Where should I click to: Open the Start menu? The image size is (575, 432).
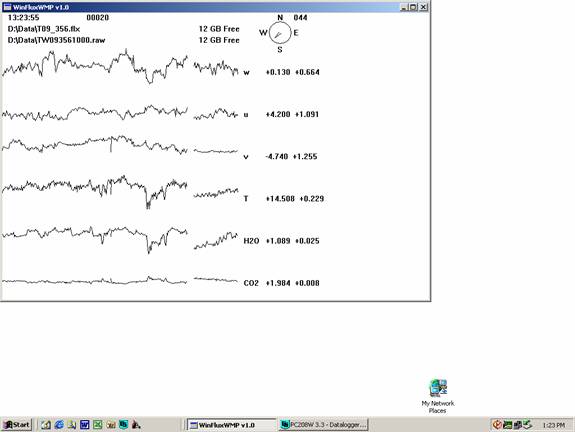(x=17, y=425)
